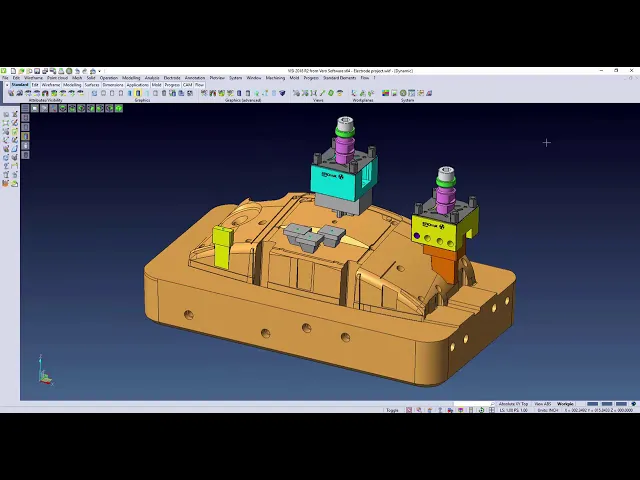This screenshot has width=640, height=480.
Task: Open the Plotview menu
Action: pos(217,78)
